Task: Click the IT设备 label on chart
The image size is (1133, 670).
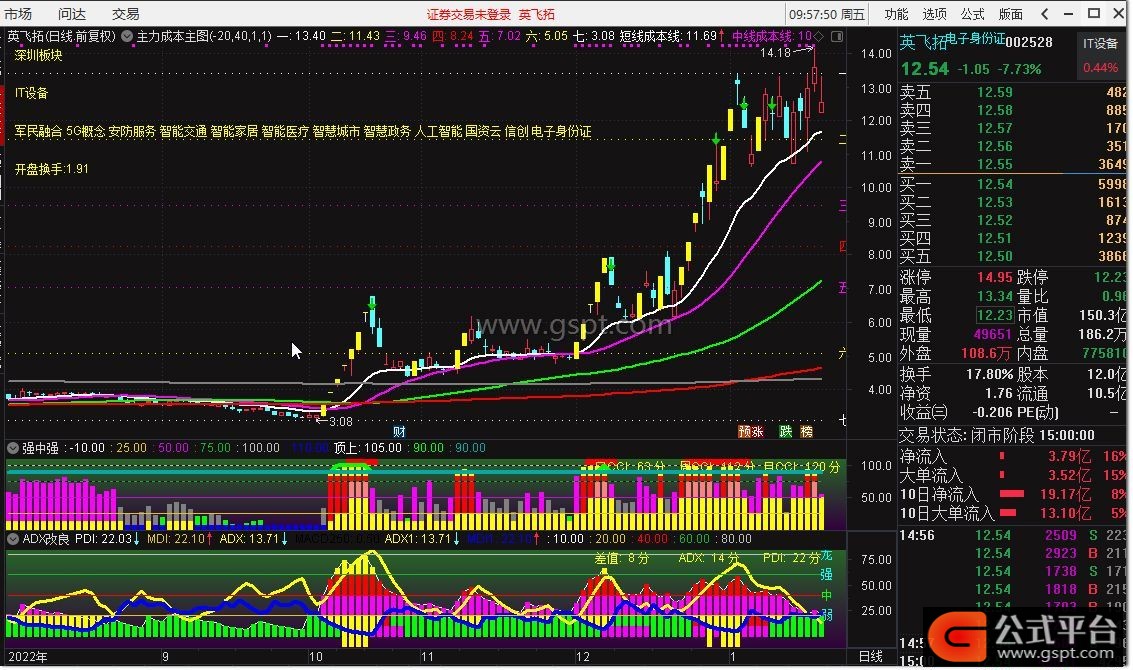Action: tap(32, 93)
